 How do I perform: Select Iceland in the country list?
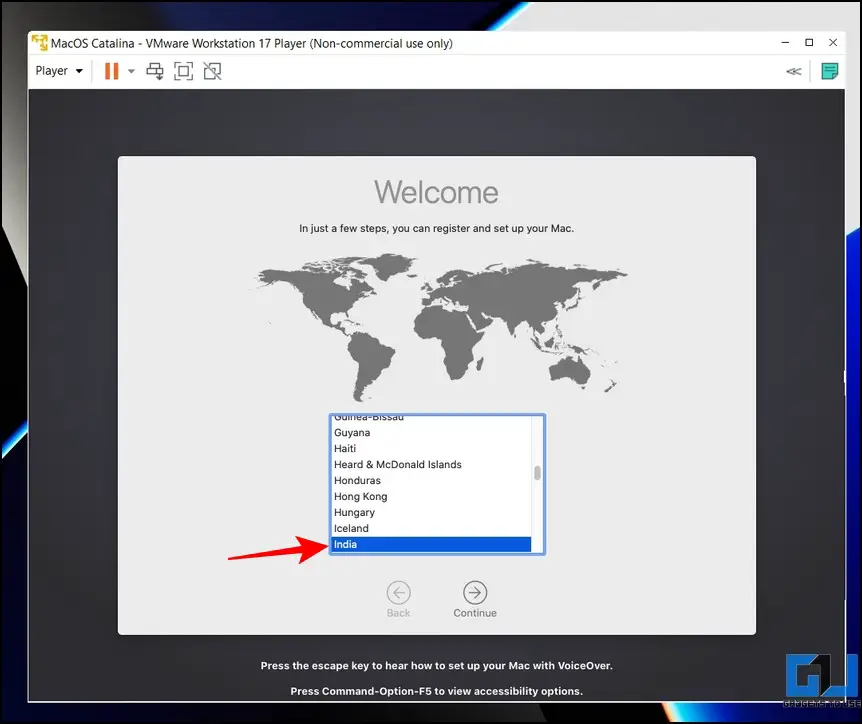(430, 528)
